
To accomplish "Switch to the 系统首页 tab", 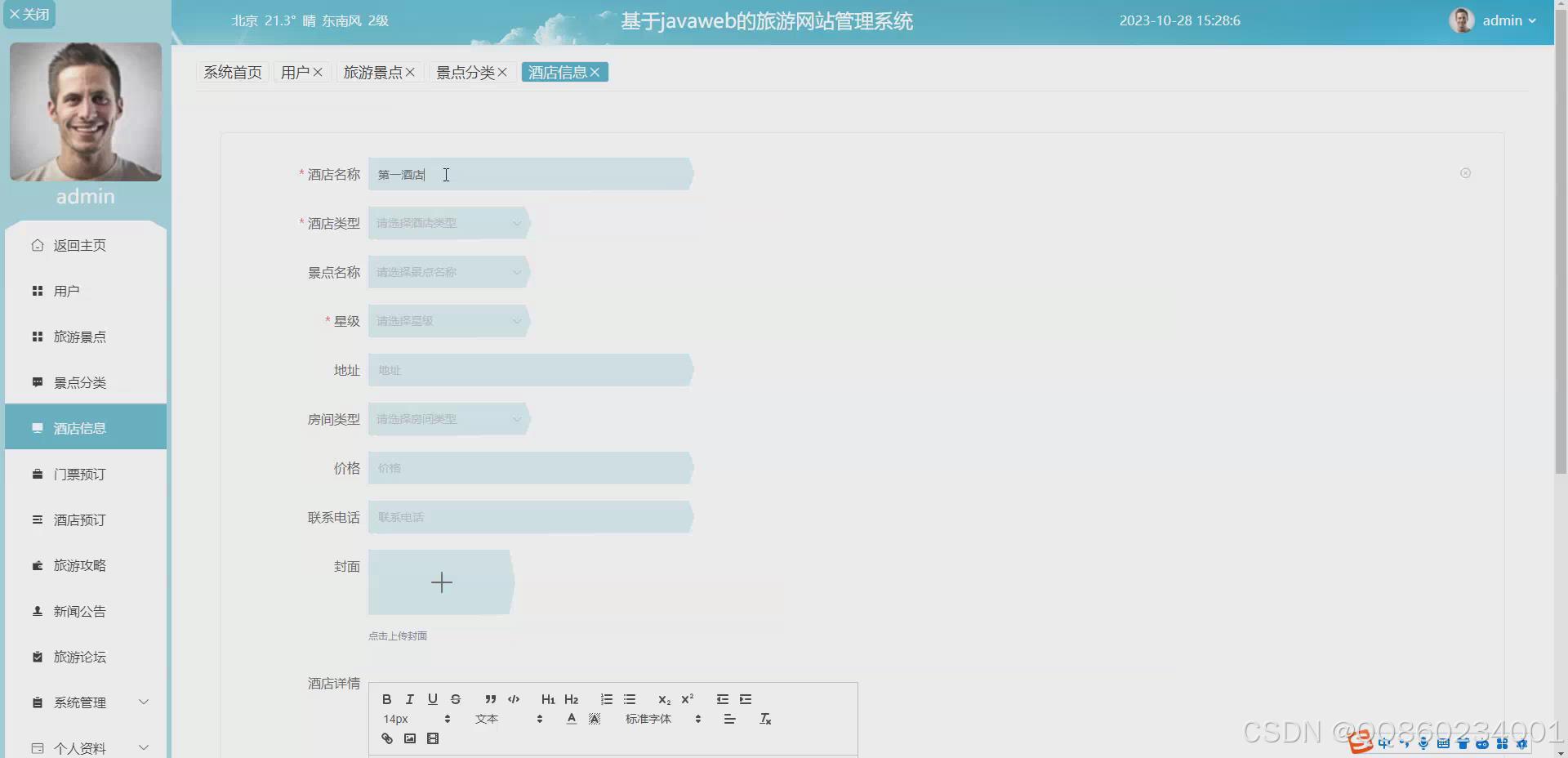I will (233, 73).
